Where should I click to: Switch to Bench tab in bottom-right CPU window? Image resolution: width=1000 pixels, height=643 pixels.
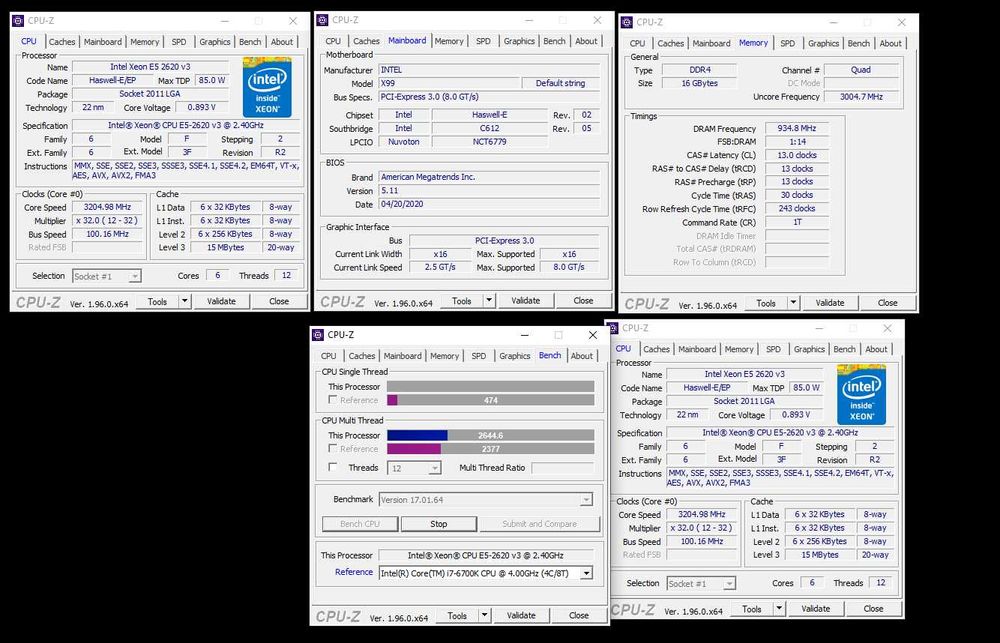pos(844,349)
